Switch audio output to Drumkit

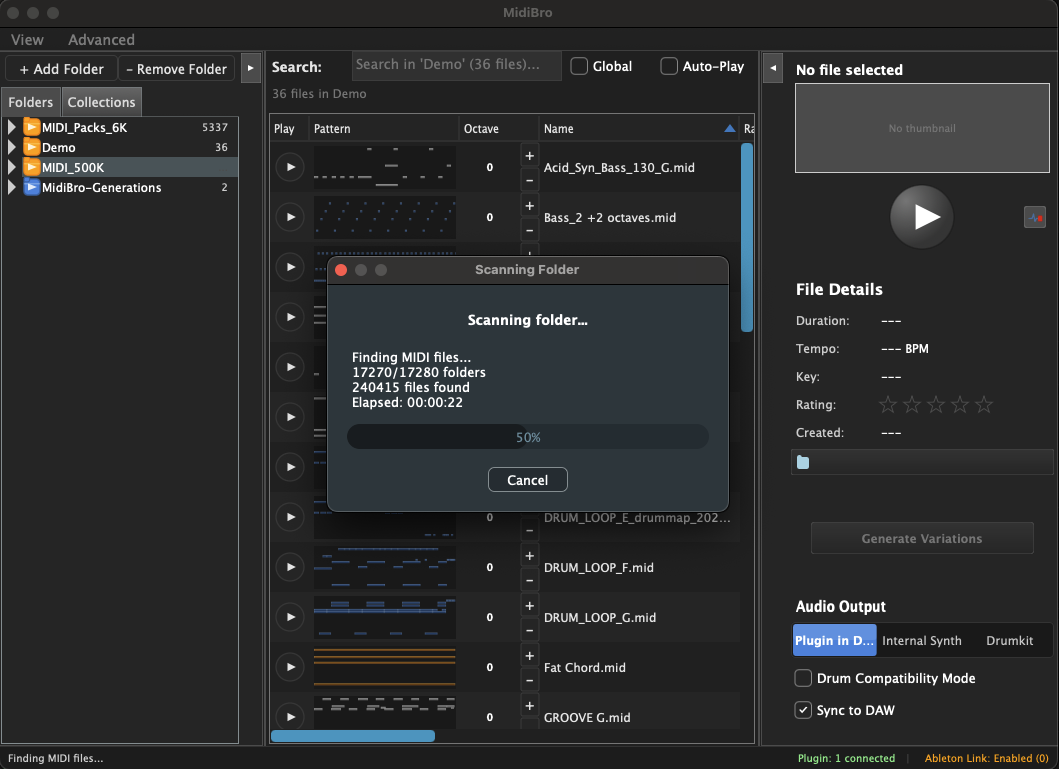1009,640
